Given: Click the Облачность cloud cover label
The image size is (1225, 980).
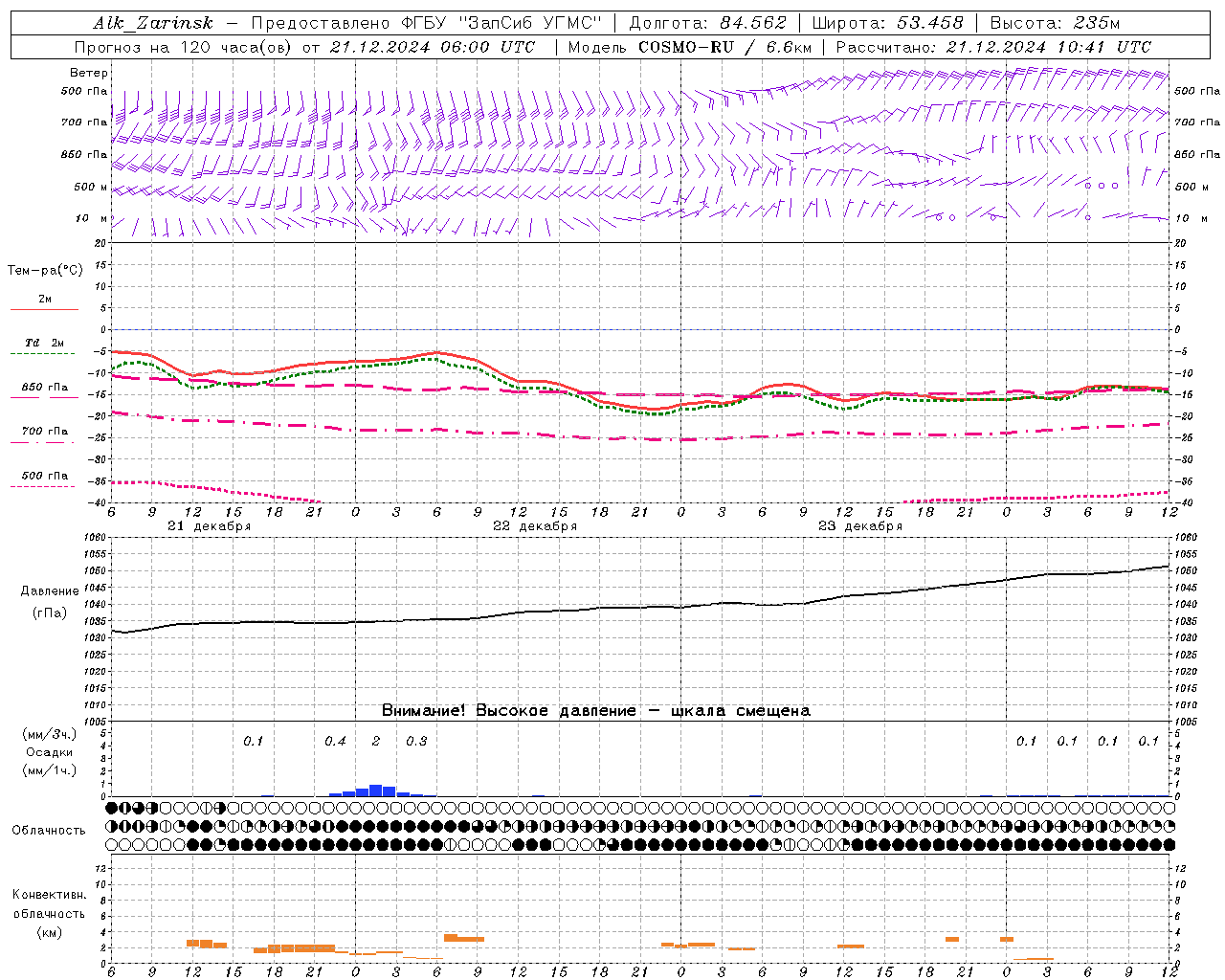Looking at the screenshot, I should pos(49,830).
